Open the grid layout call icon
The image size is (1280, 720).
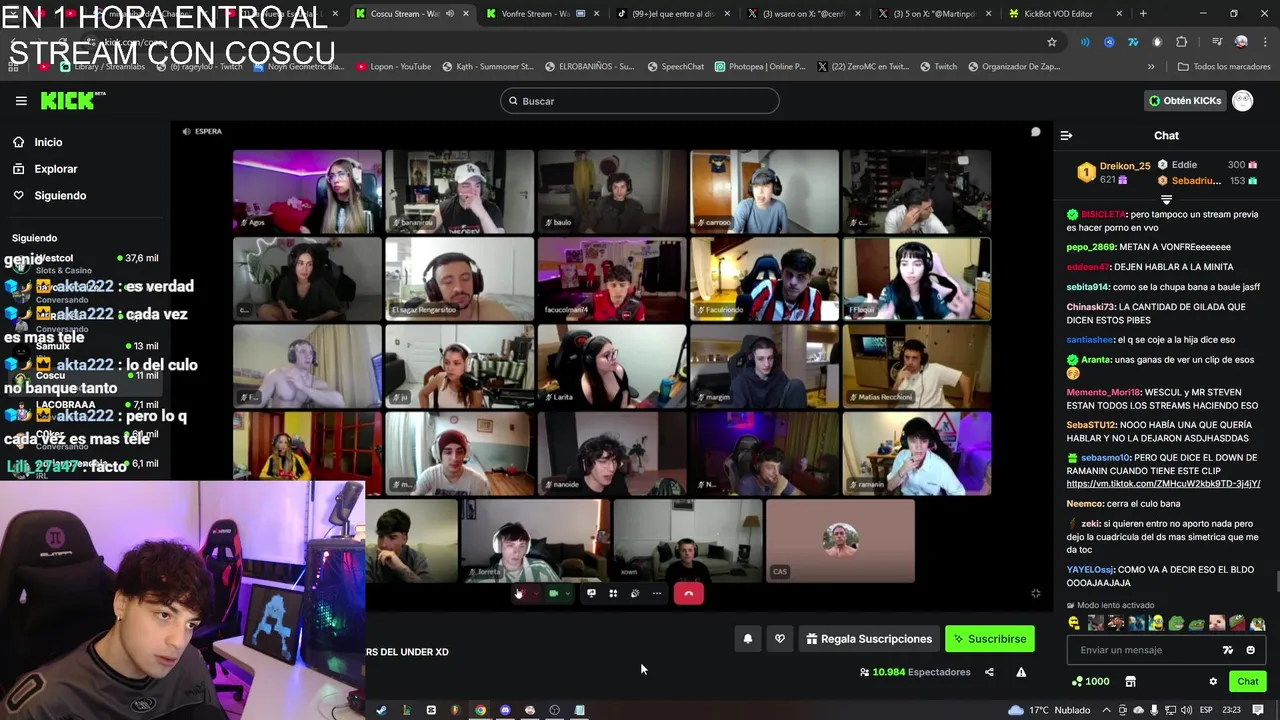coord(613,594)
